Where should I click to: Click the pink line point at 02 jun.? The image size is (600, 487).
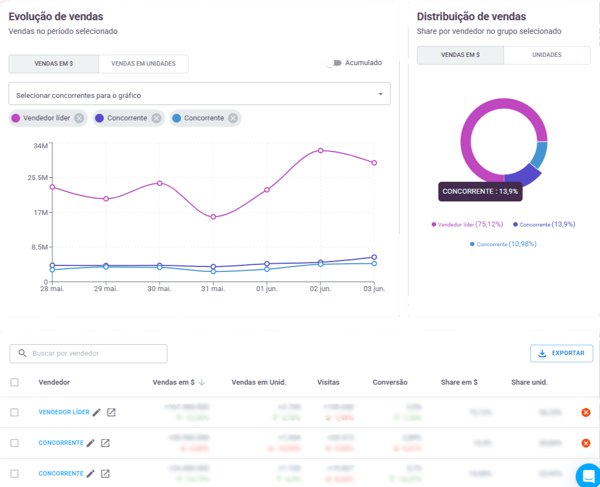321,151
